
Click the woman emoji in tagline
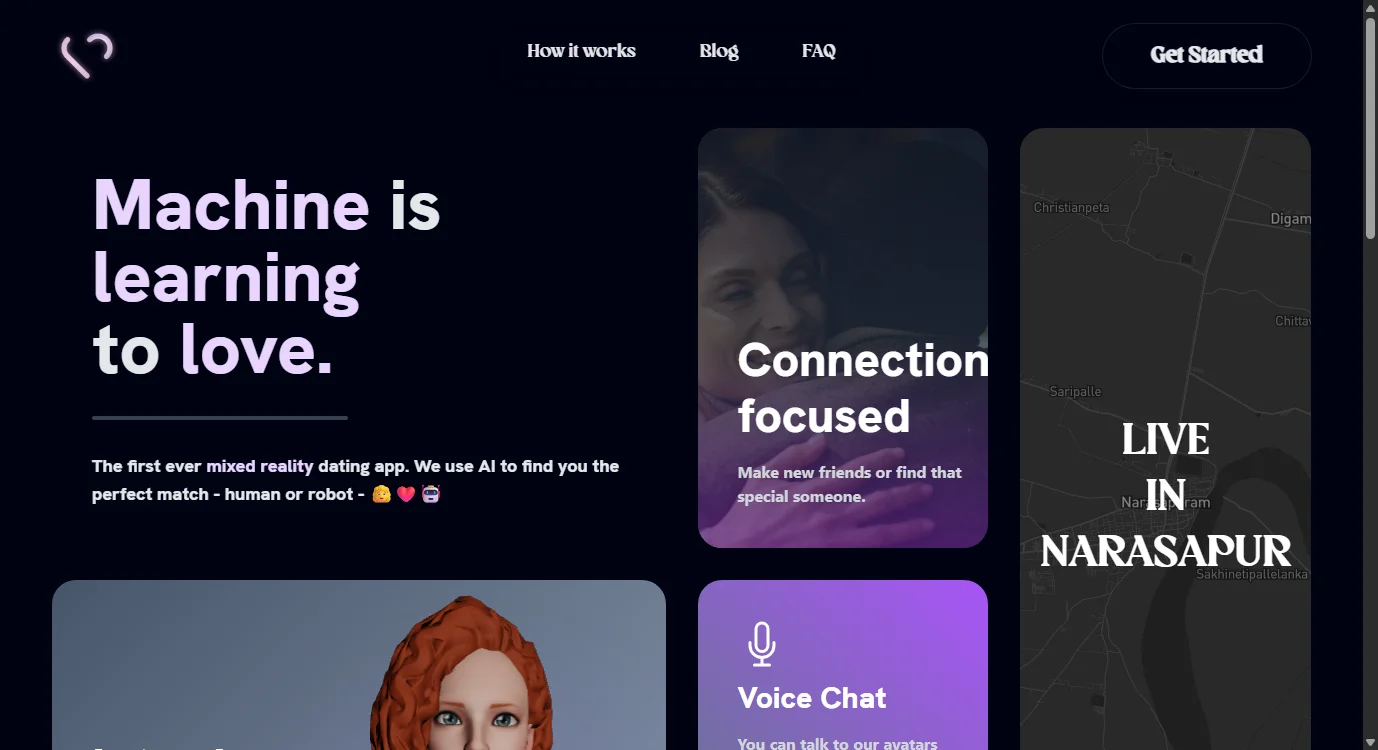coord(381,494)
